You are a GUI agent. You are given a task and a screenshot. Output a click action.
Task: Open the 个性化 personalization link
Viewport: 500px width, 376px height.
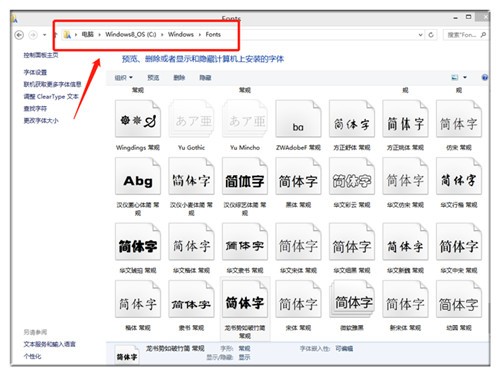click(32, 356)
